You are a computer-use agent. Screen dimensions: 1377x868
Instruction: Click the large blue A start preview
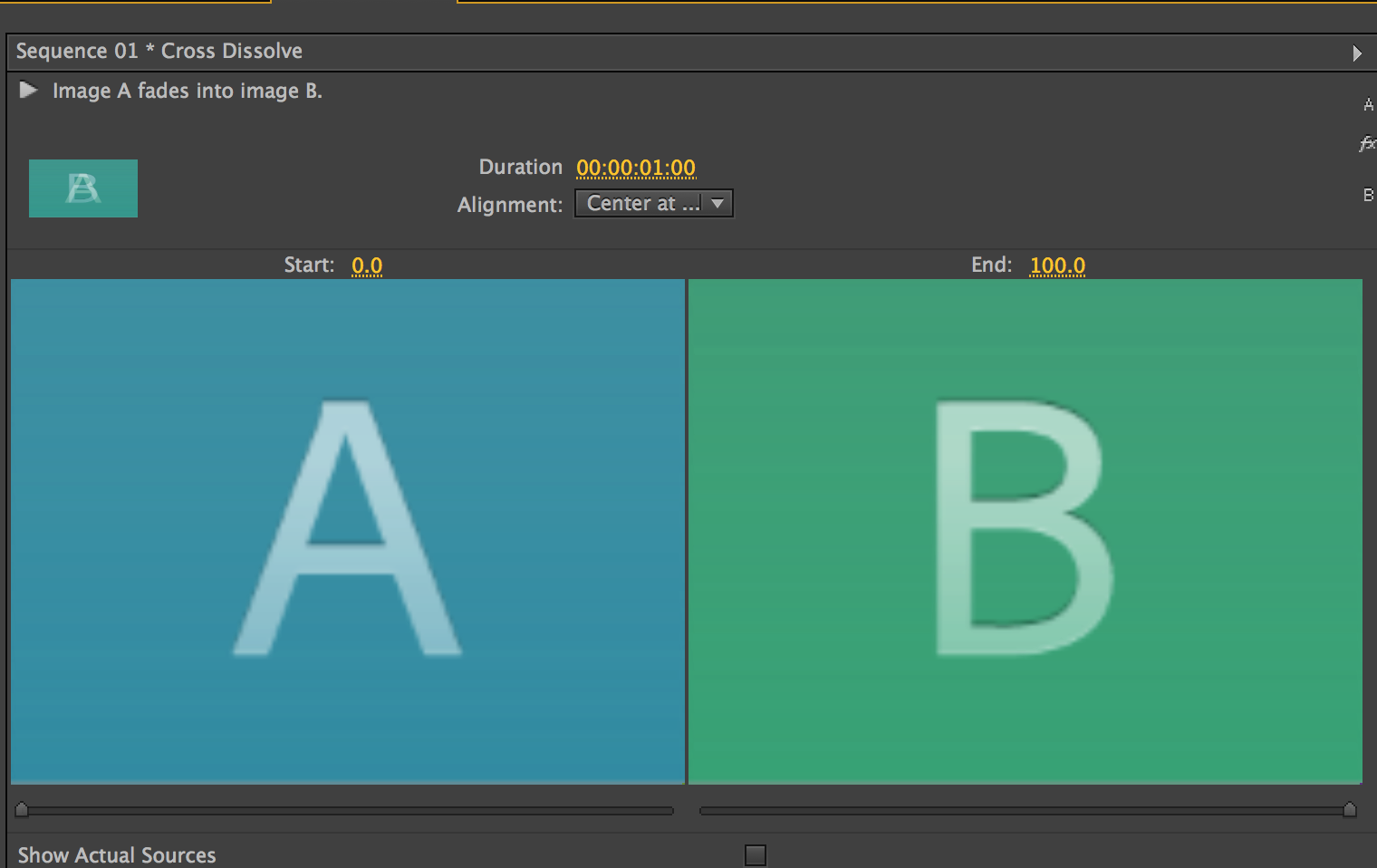[x=348, y=530]
